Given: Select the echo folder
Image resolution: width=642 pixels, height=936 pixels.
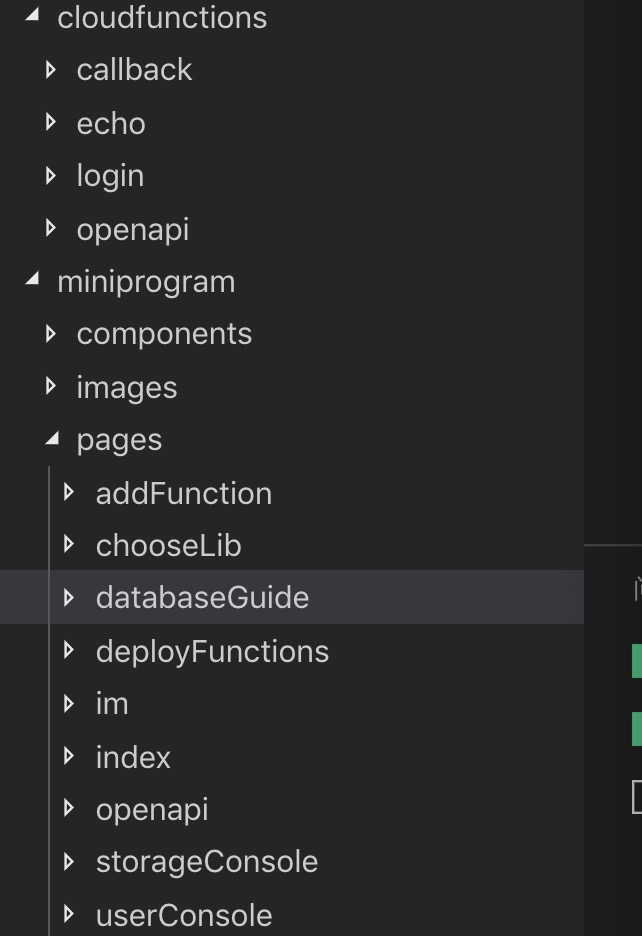Looking at the screenshot, I should [x=111, y=123].
